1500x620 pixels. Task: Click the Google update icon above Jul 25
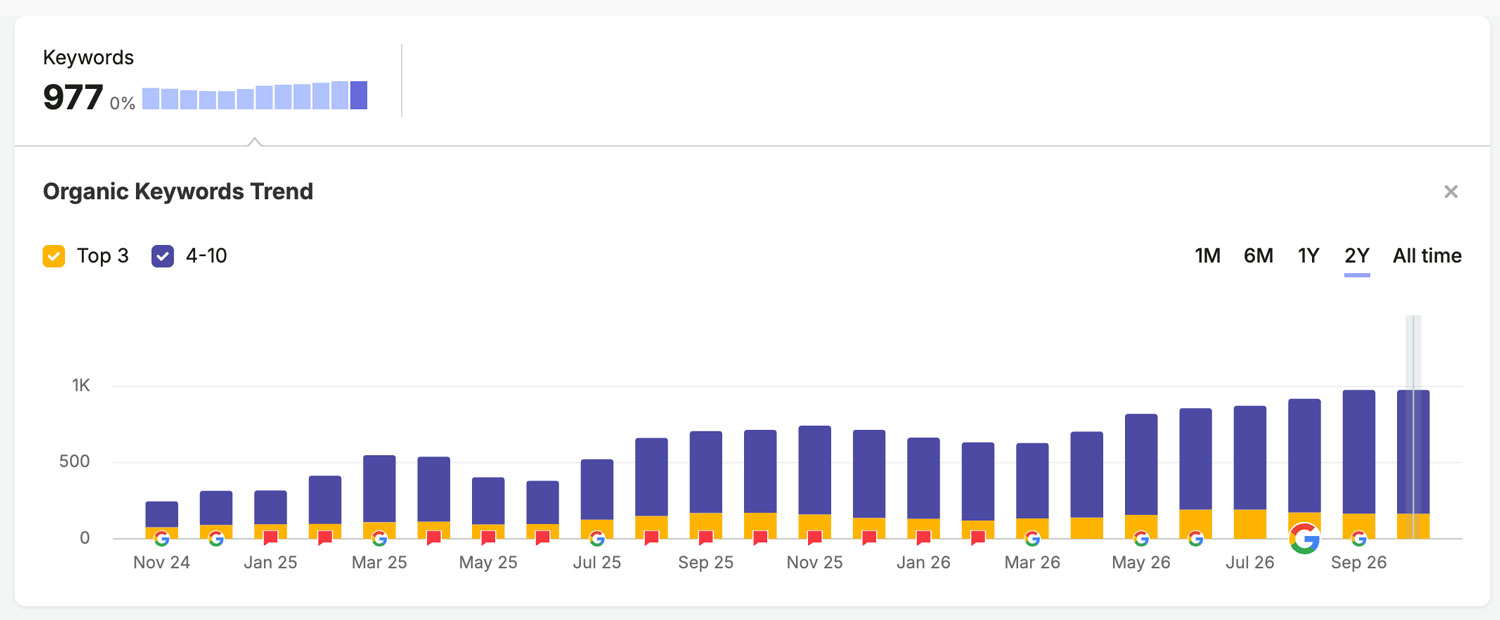[597, 539]
